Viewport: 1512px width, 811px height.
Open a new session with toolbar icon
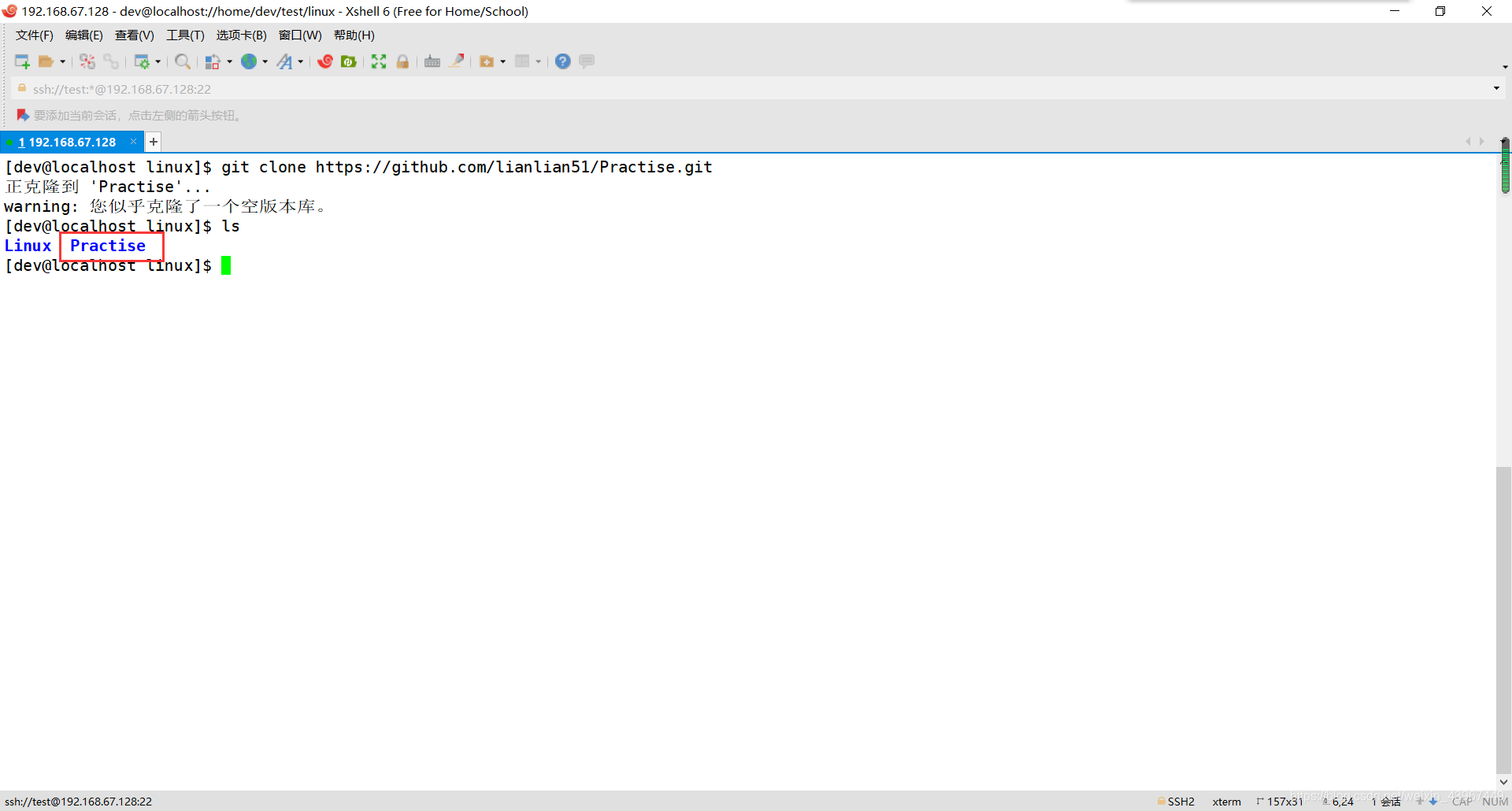[x=22, y=61]
